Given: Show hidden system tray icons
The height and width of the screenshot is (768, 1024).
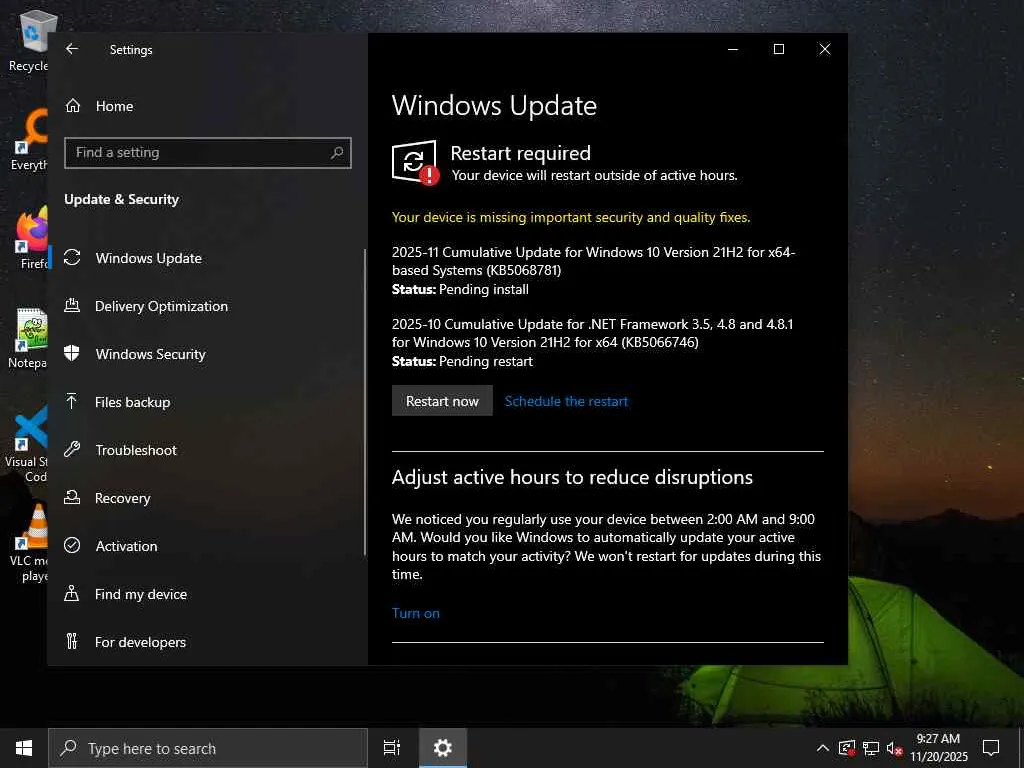Looking at the screenshot, I should [x=823, y=748].
